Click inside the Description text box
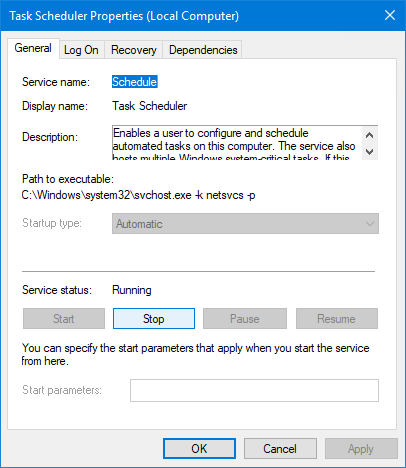Screen dimensions: 406x468 click(x=237, y=143)
